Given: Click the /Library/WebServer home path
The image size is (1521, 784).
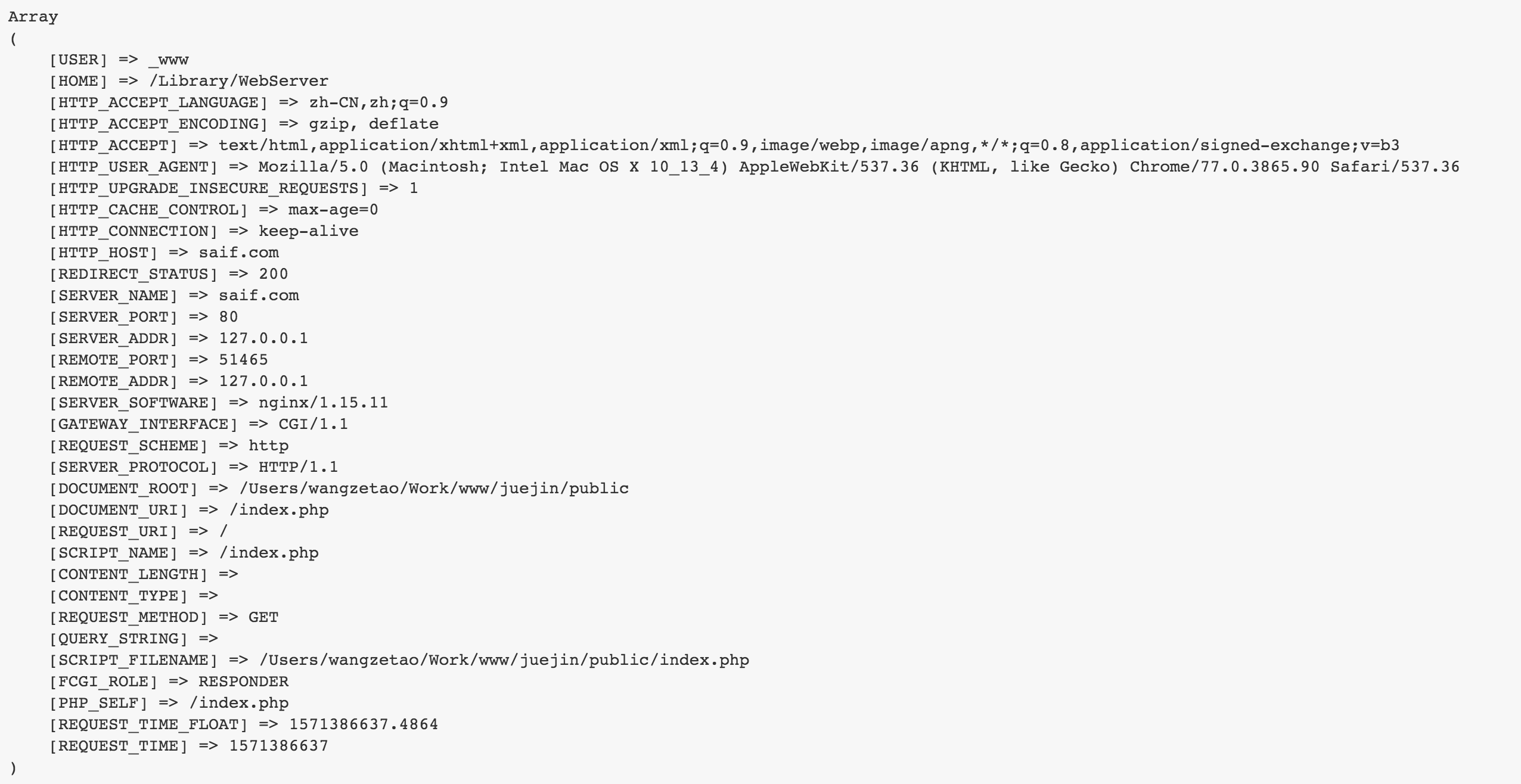Looking at the screenshot, I should [x=238, y=81].
